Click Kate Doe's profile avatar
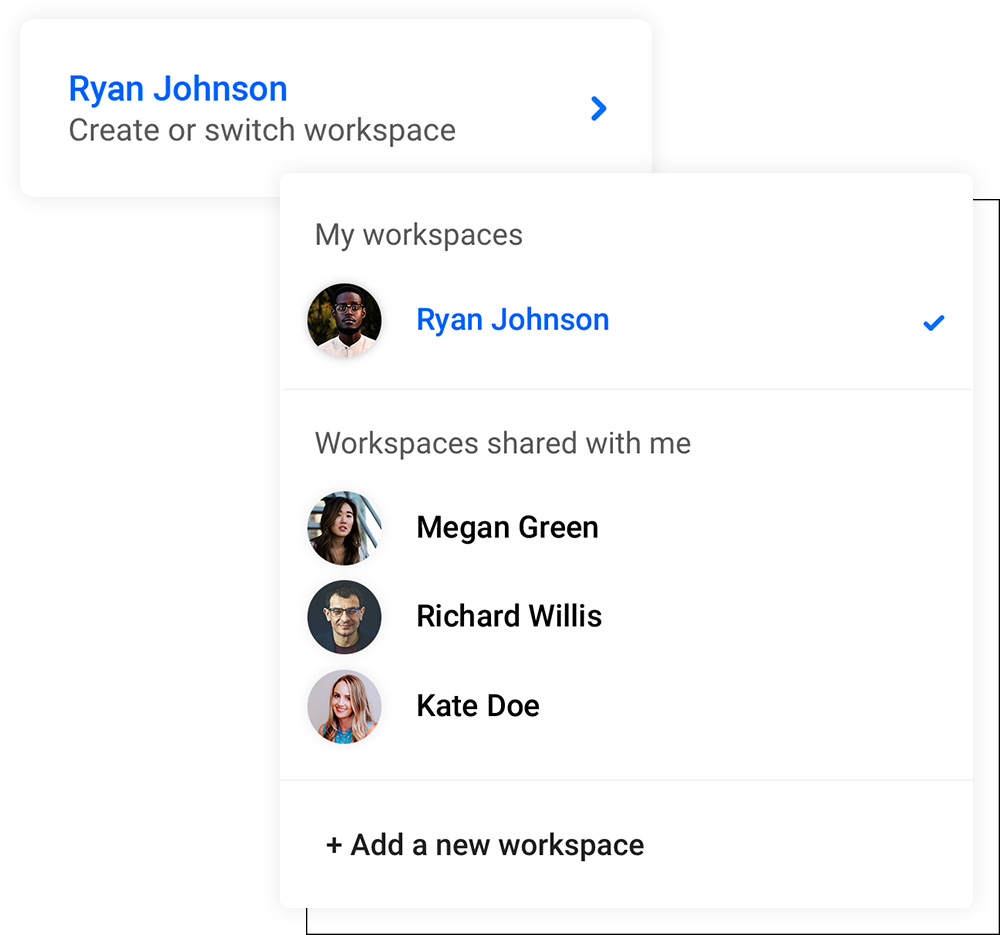 344,706
